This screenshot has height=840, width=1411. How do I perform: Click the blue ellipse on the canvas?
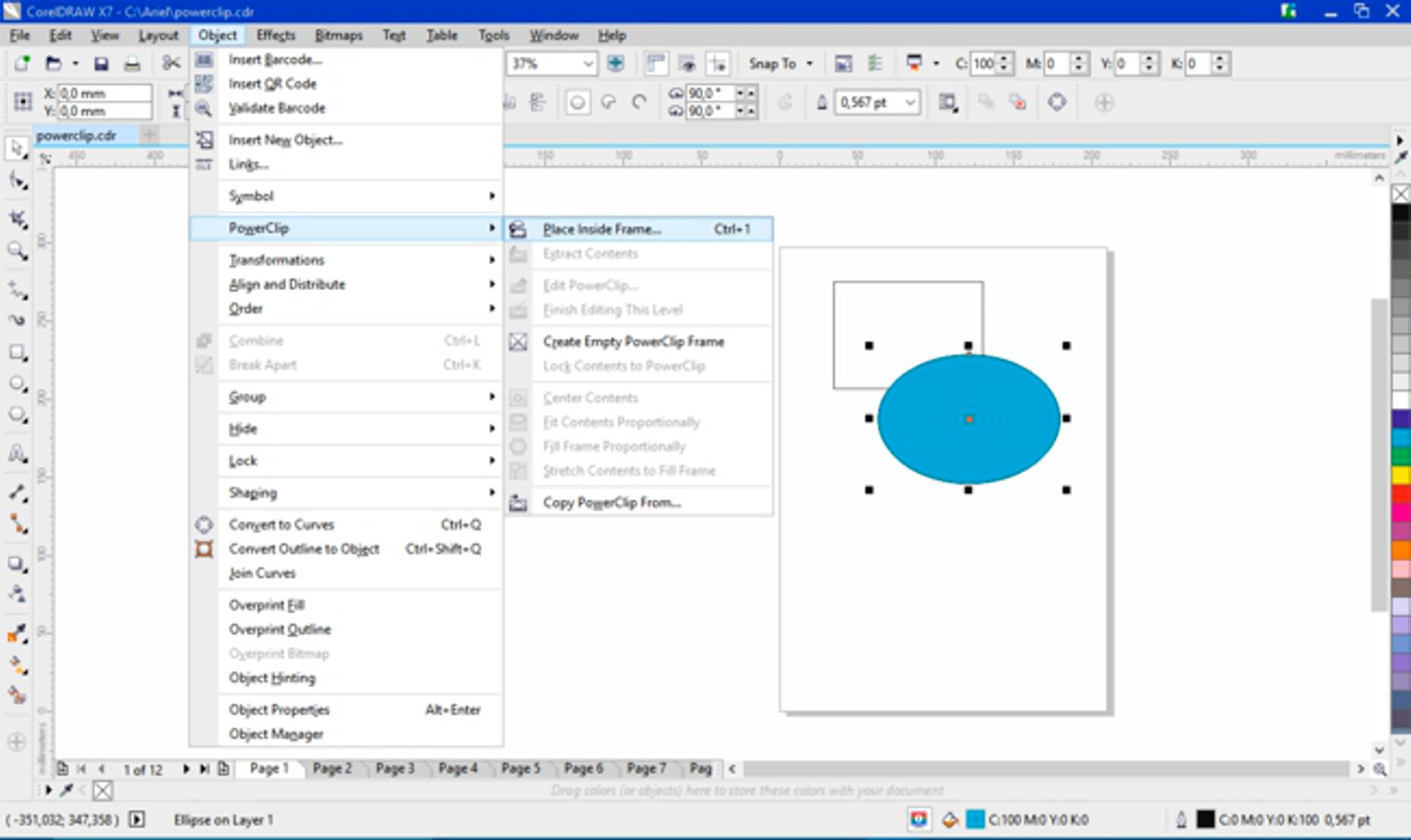click(969, 419)
